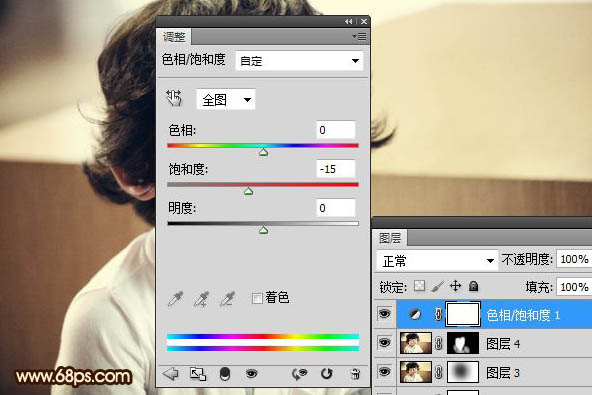Switch to the 图层 tab
The image size is (592, 395).
(x=390, y=238)
